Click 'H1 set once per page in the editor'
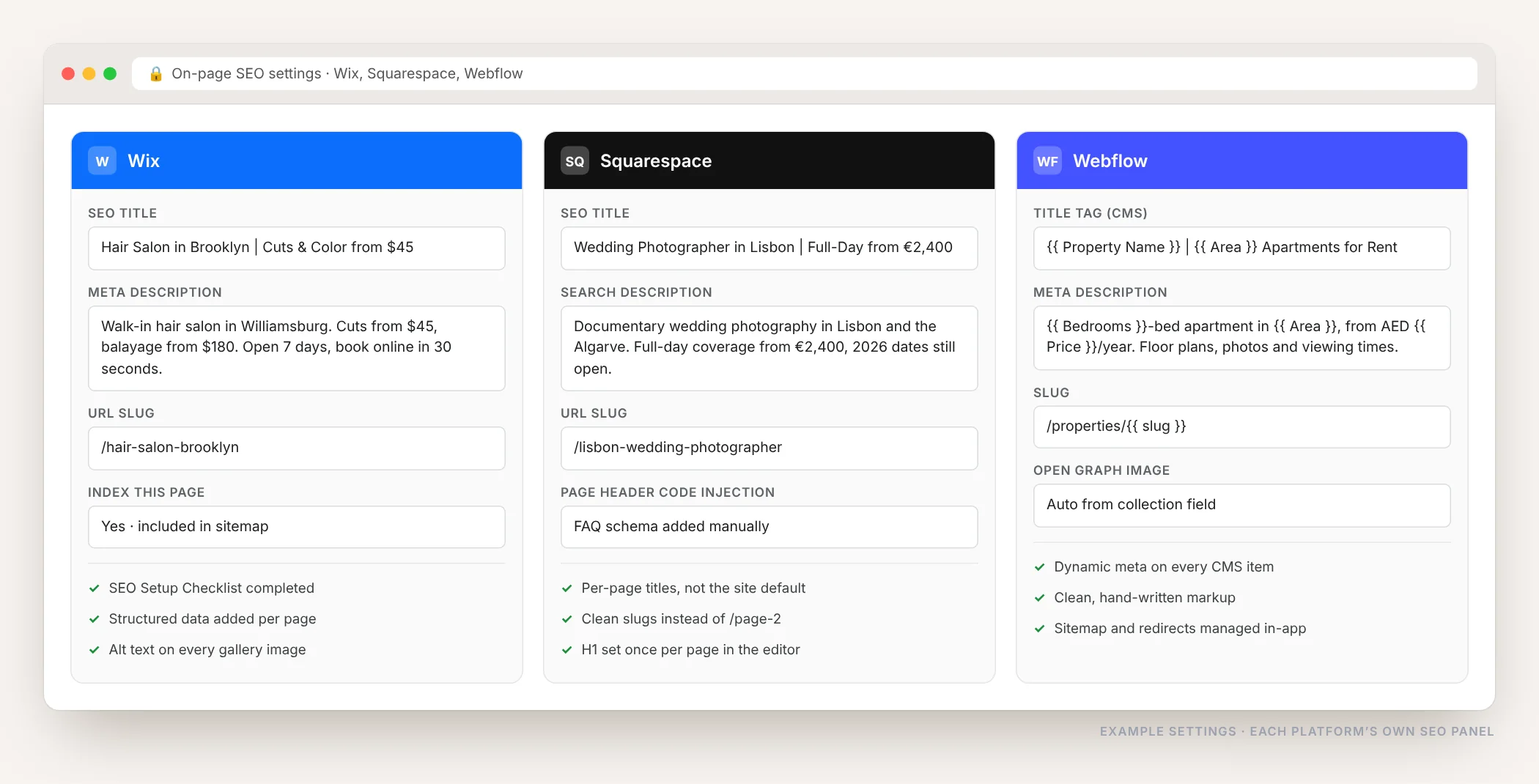 690,650
